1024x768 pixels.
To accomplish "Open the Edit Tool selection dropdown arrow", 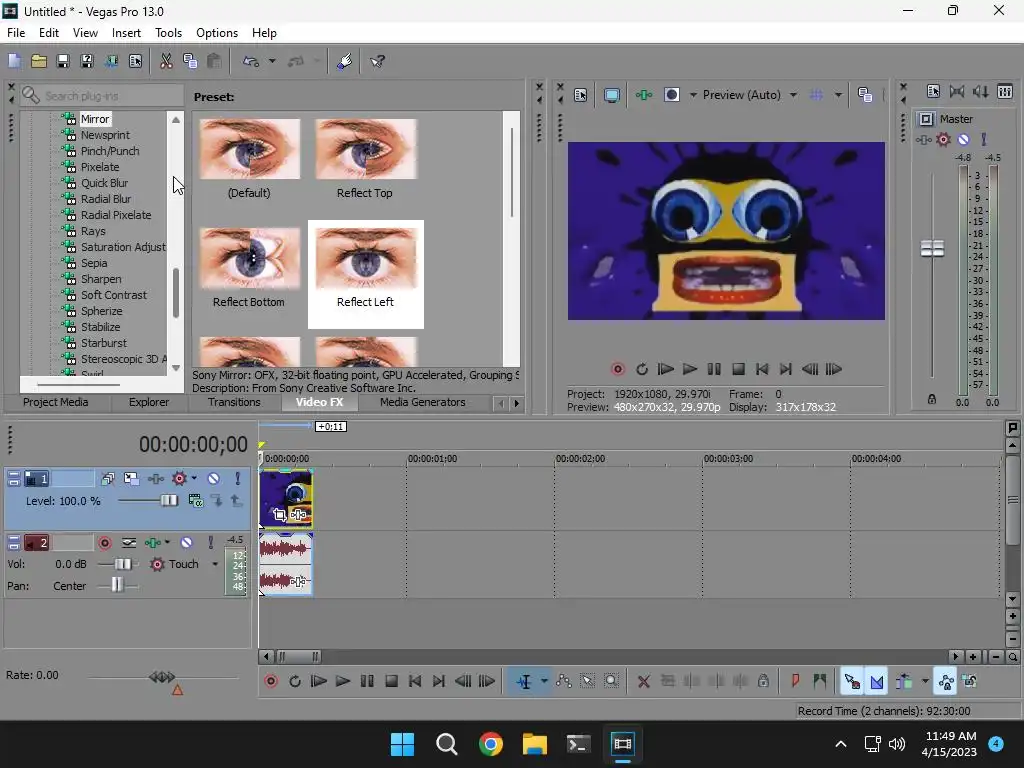I will point(543,682).
